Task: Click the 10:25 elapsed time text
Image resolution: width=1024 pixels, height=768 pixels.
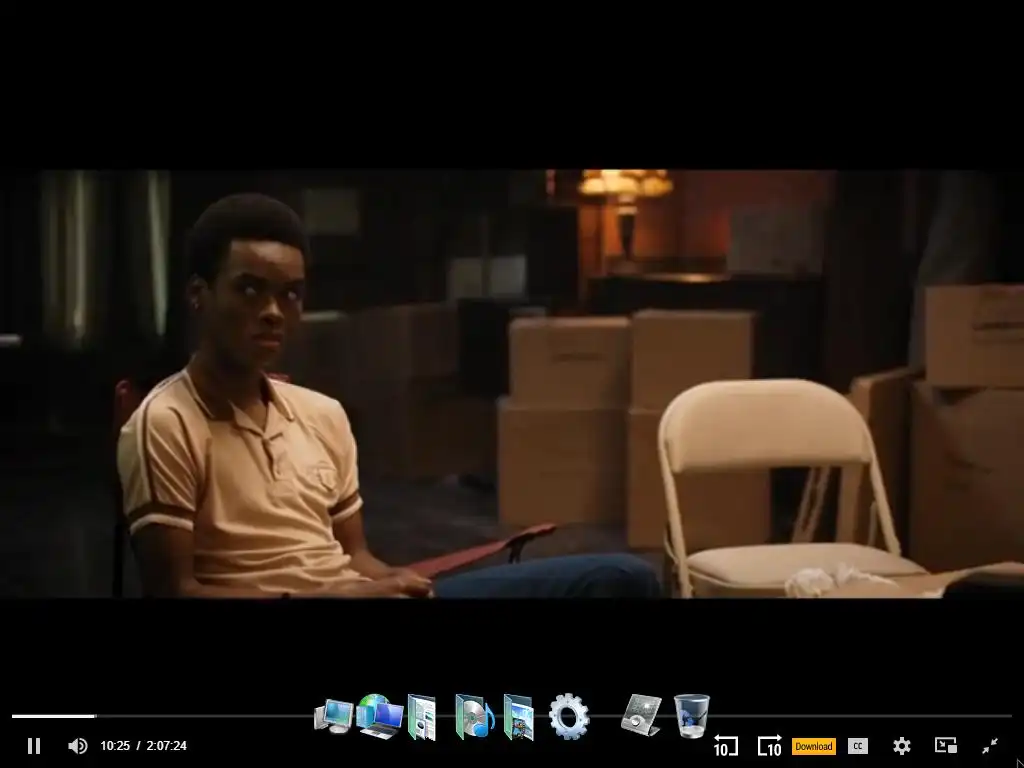Action: [115, 746]
